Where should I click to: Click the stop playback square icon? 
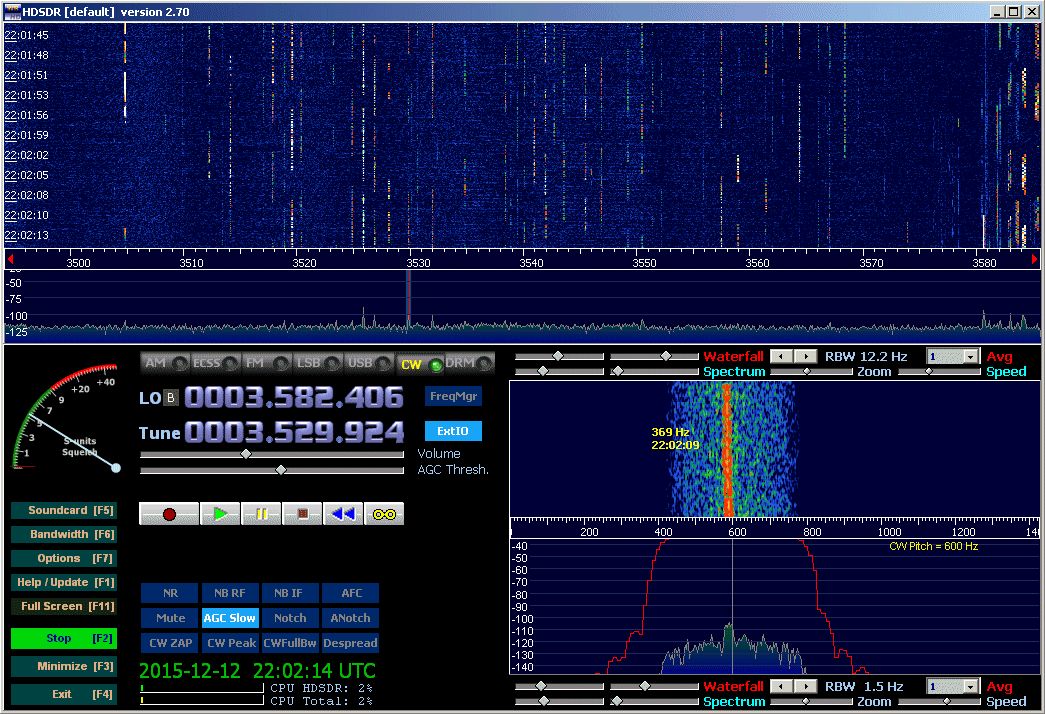tap(302, 514)
